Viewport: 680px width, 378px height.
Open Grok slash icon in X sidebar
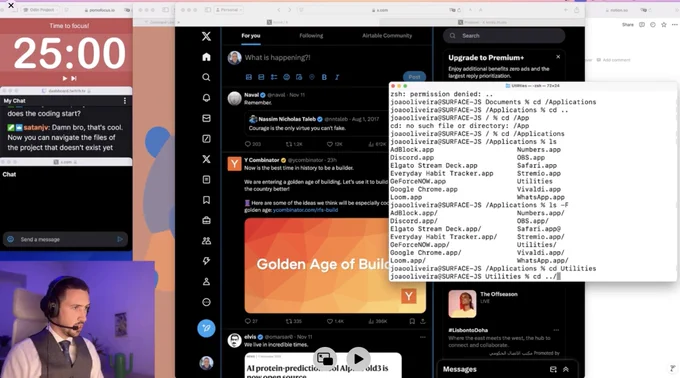click(x=206, y=139)
